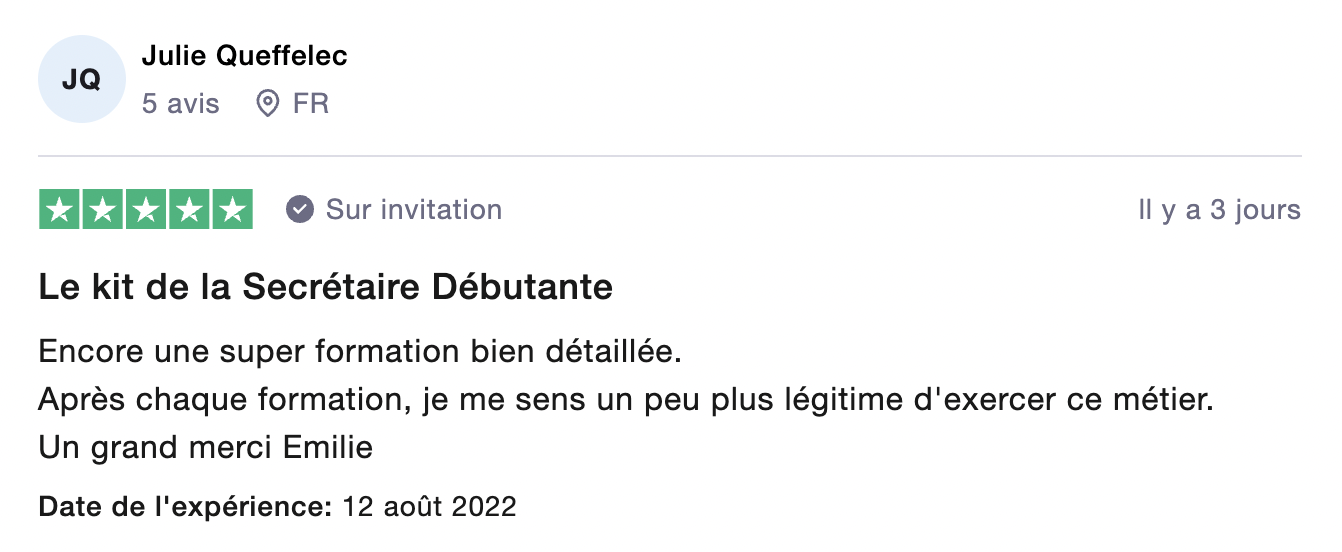Click the "5 avis" review count
This screenshot has height=552, width=1342.
(x=180, y=103)
